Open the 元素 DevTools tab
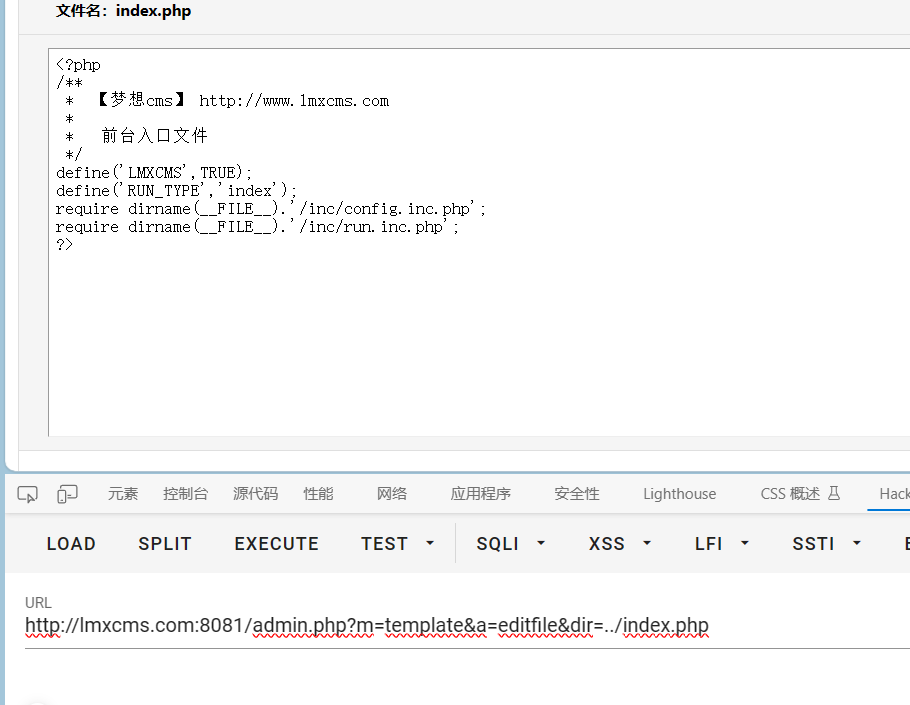The height and width of the screenshot is (705, 910). pyautogui.click(x=123, y=494)
